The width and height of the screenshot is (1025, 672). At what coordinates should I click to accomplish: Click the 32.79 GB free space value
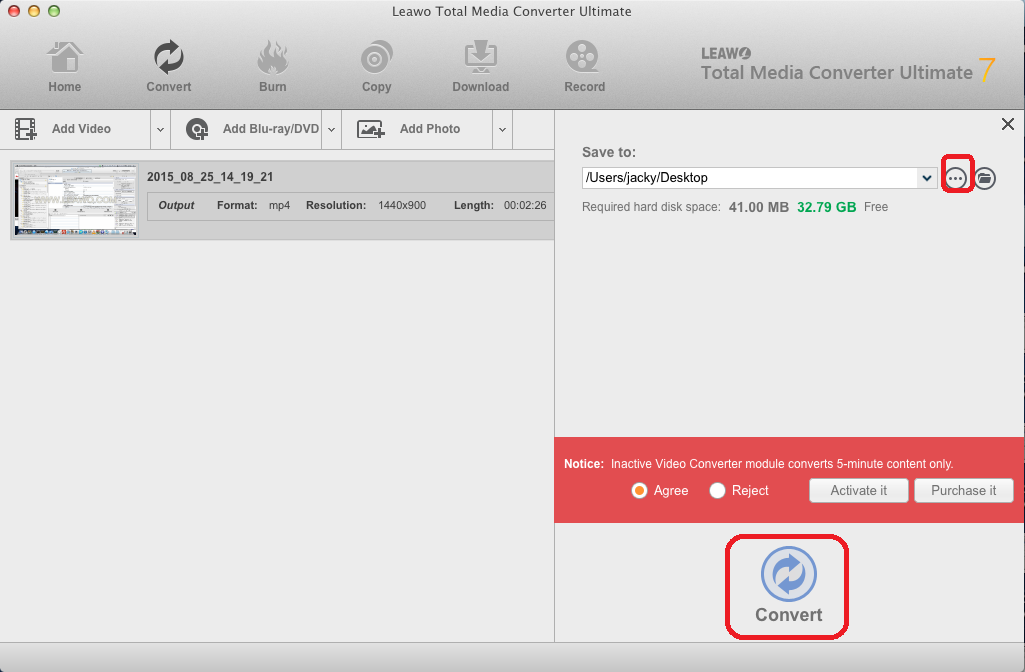[x=826, y=207]
